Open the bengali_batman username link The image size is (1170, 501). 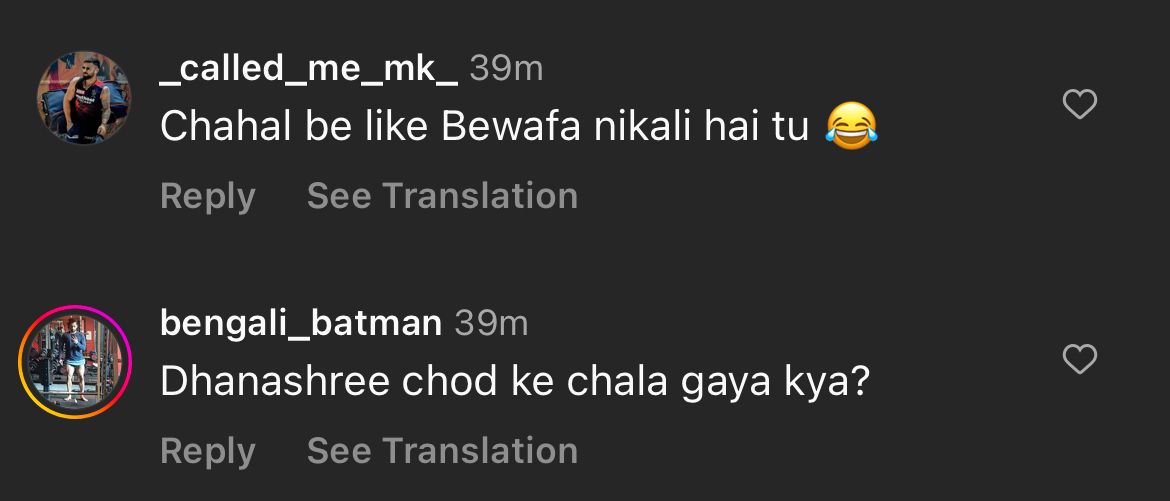point(300,323)
